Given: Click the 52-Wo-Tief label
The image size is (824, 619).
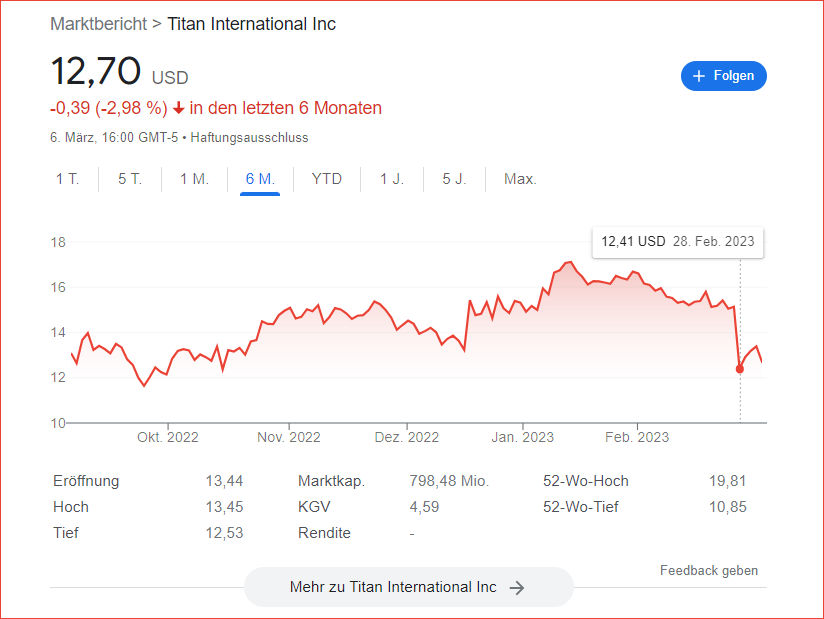Looking at the screenshot, I should pos(581,507).
